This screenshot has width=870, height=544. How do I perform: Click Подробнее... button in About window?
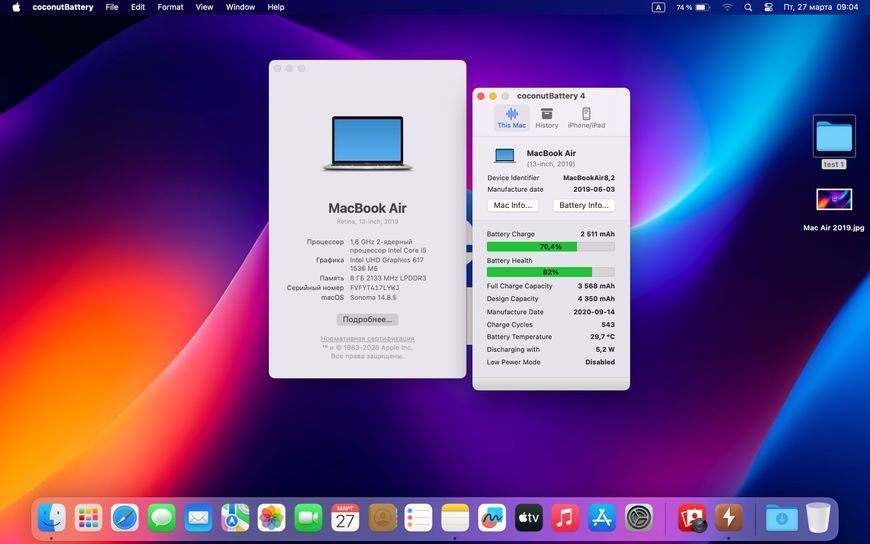click(367, 320)
